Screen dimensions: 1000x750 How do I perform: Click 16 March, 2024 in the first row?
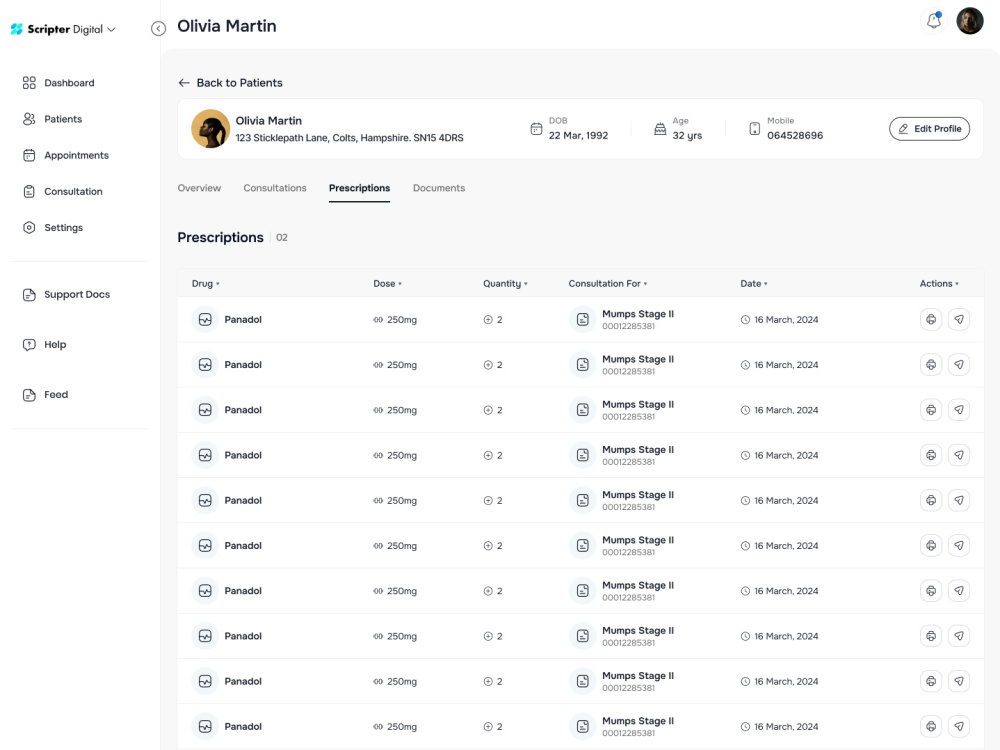click(786, 320)
